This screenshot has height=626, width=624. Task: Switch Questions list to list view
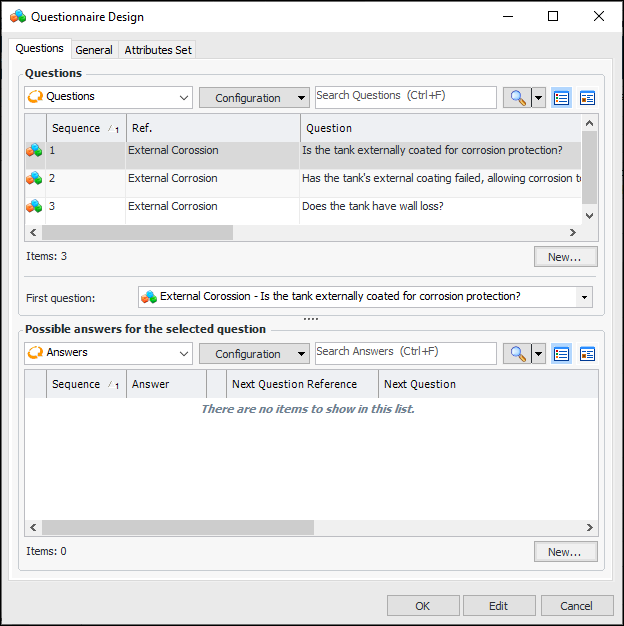561,98
